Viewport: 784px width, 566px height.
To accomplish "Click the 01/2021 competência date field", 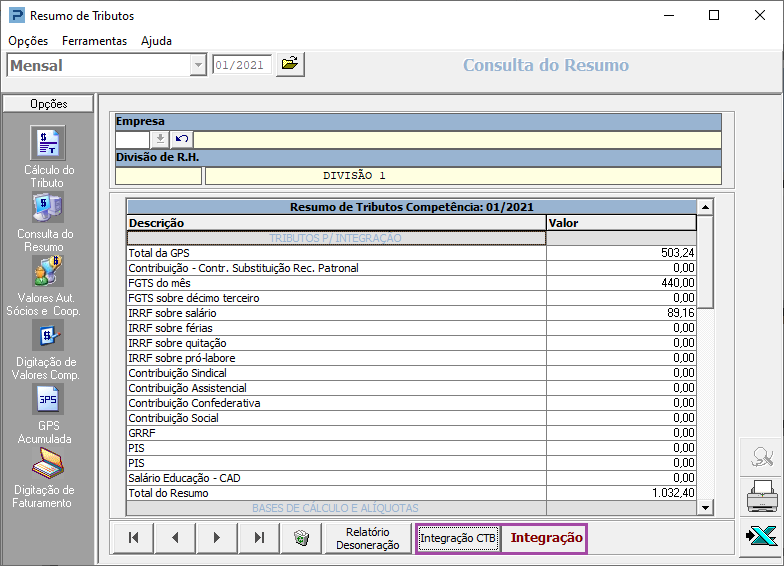I will (242, 65).
